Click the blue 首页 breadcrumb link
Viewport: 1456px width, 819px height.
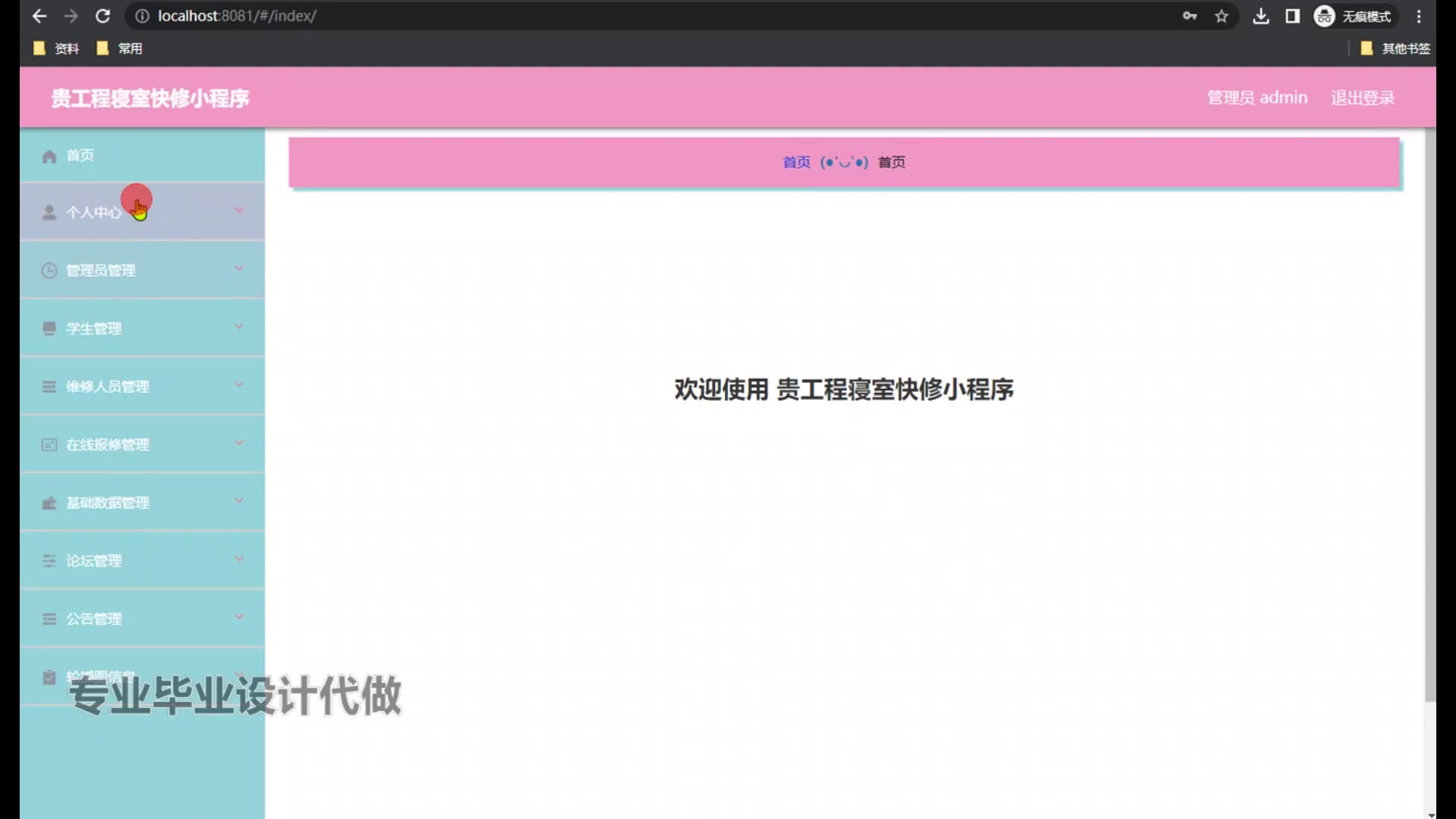coord(796,162)
